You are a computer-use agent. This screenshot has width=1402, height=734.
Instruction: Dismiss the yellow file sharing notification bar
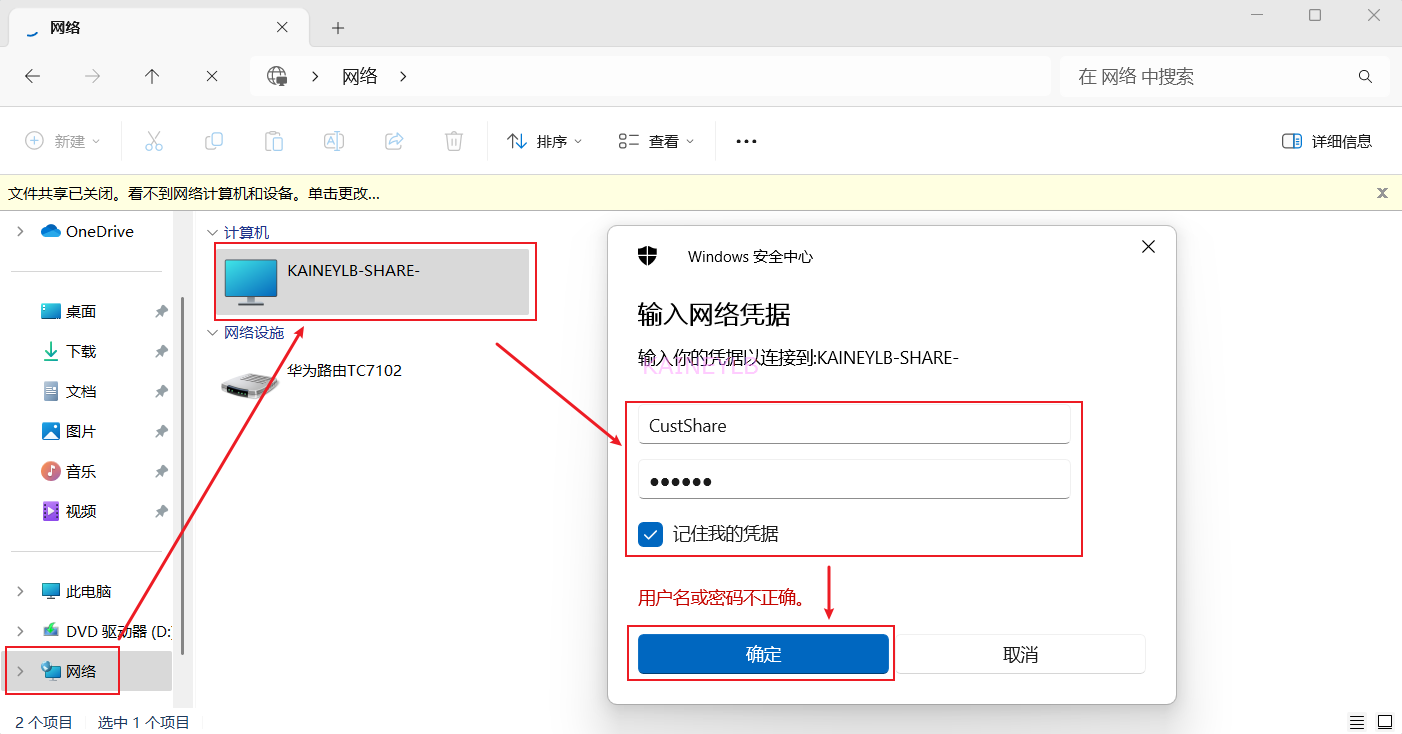1382,193
